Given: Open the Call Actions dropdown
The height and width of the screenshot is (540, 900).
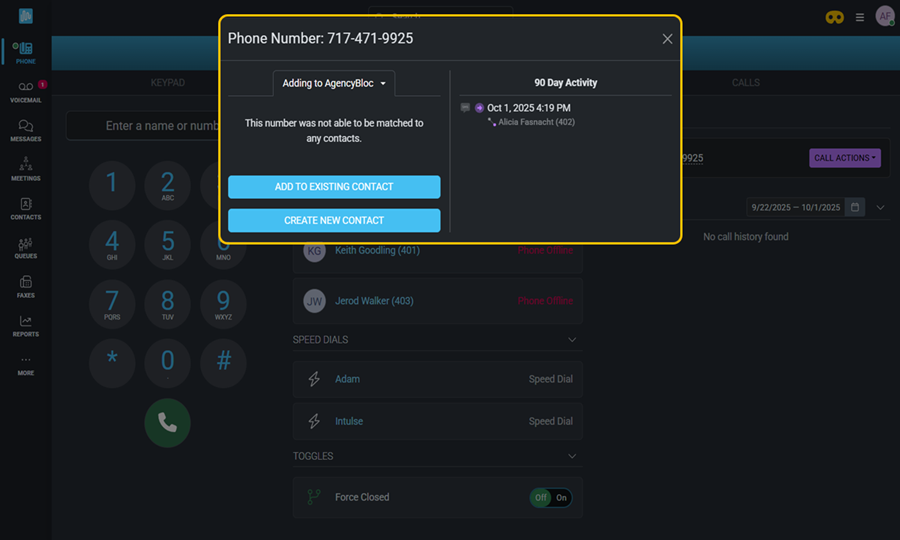Looking at the screenshot, I should [x=845, y=158].
